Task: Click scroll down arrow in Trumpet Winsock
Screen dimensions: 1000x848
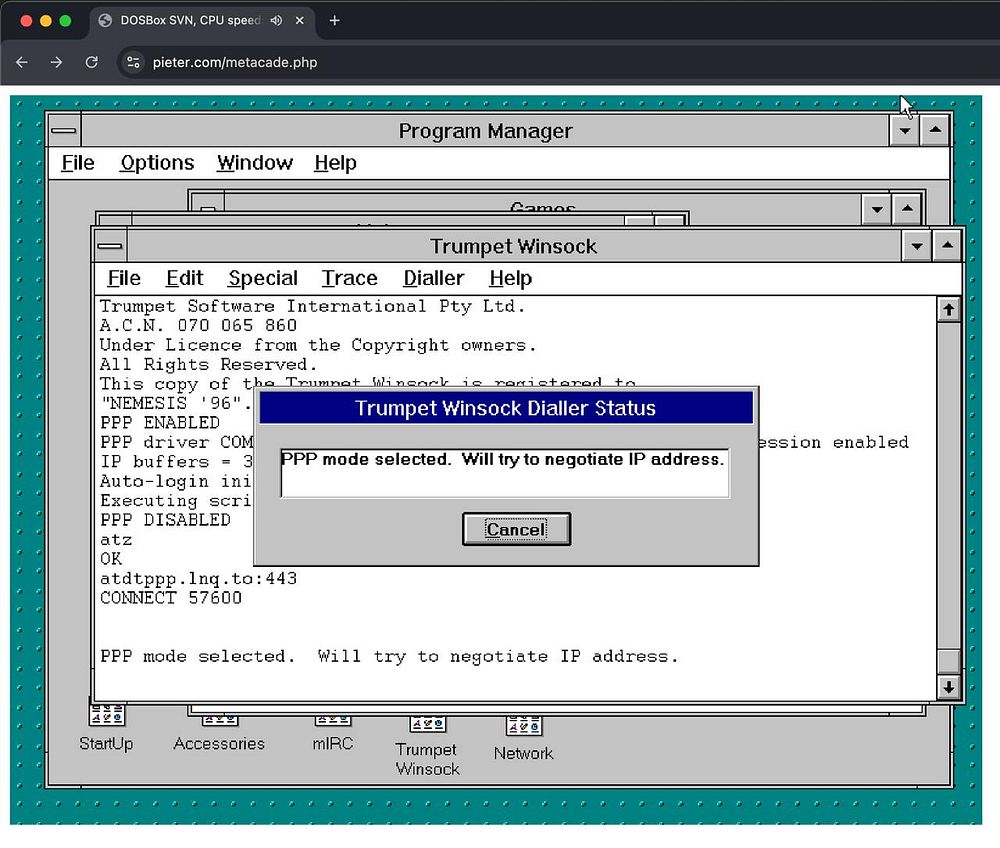Action: pyautogui.click(x=949, y=687)
